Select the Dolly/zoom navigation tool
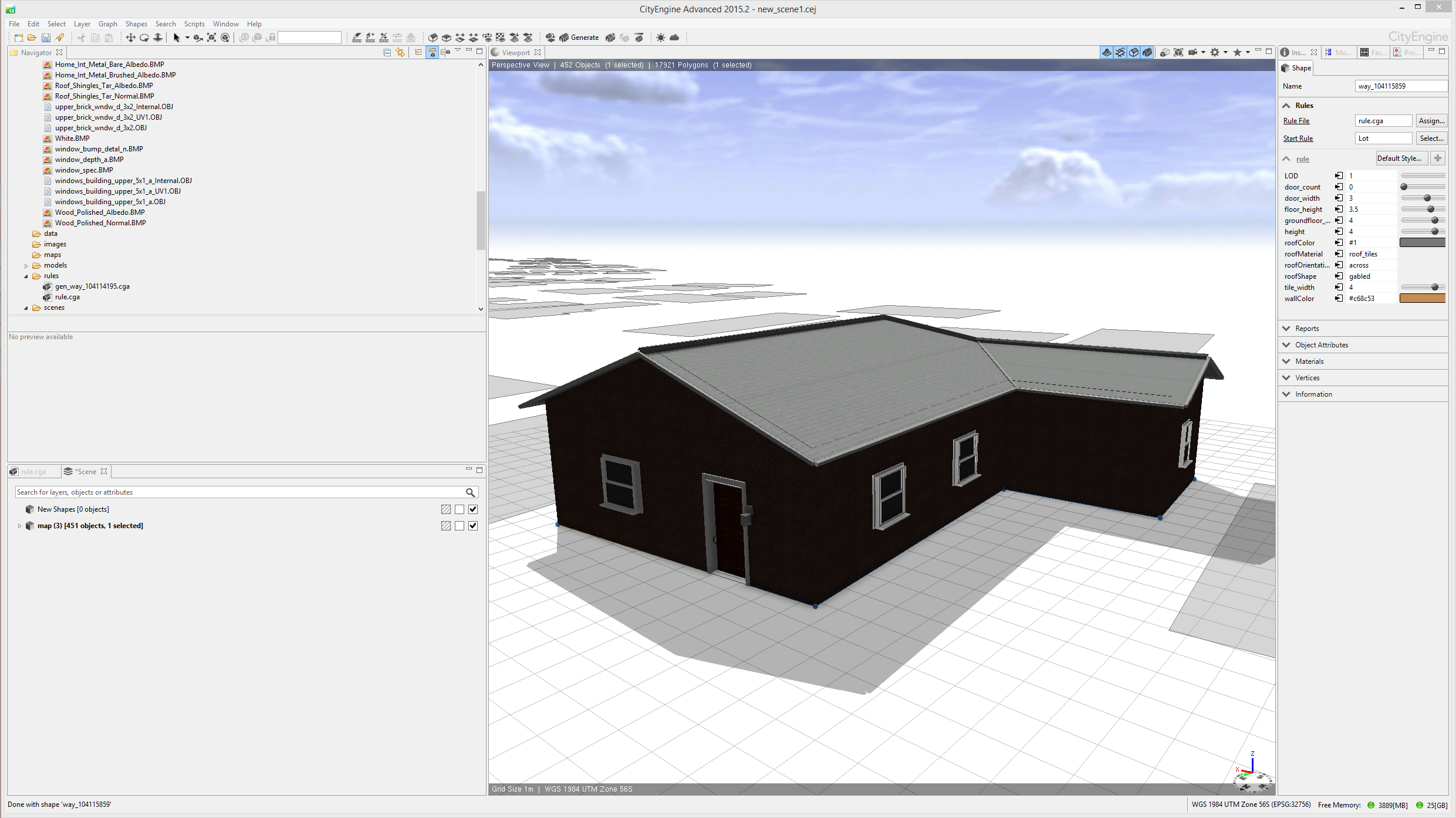The image size is (1456, 818). [x=158, y=38]
